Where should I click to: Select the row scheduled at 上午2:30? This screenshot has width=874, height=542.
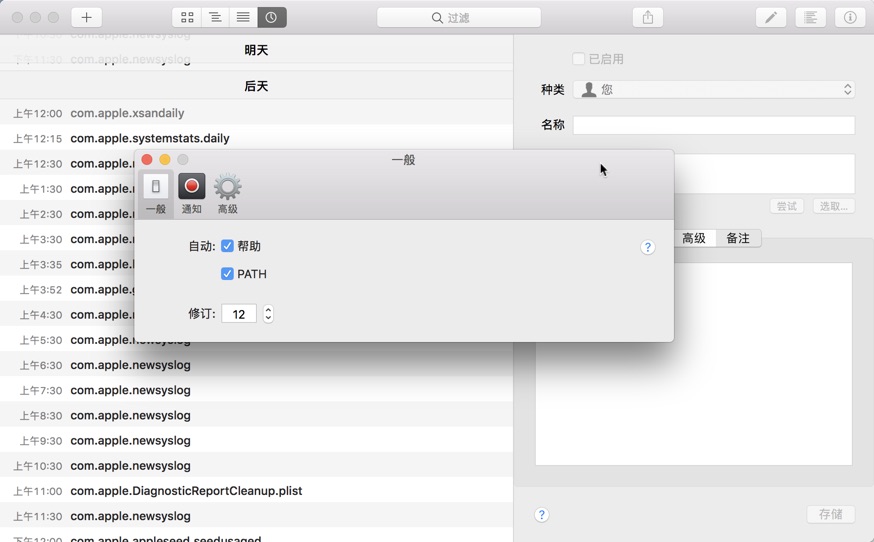click(x=67, y=214)
